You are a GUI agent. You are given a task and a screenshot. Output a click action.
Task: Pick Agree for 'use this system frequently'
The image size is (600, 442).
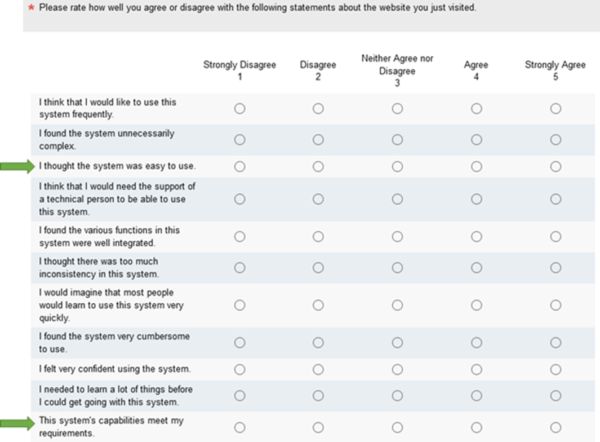[x=476, y=108]
